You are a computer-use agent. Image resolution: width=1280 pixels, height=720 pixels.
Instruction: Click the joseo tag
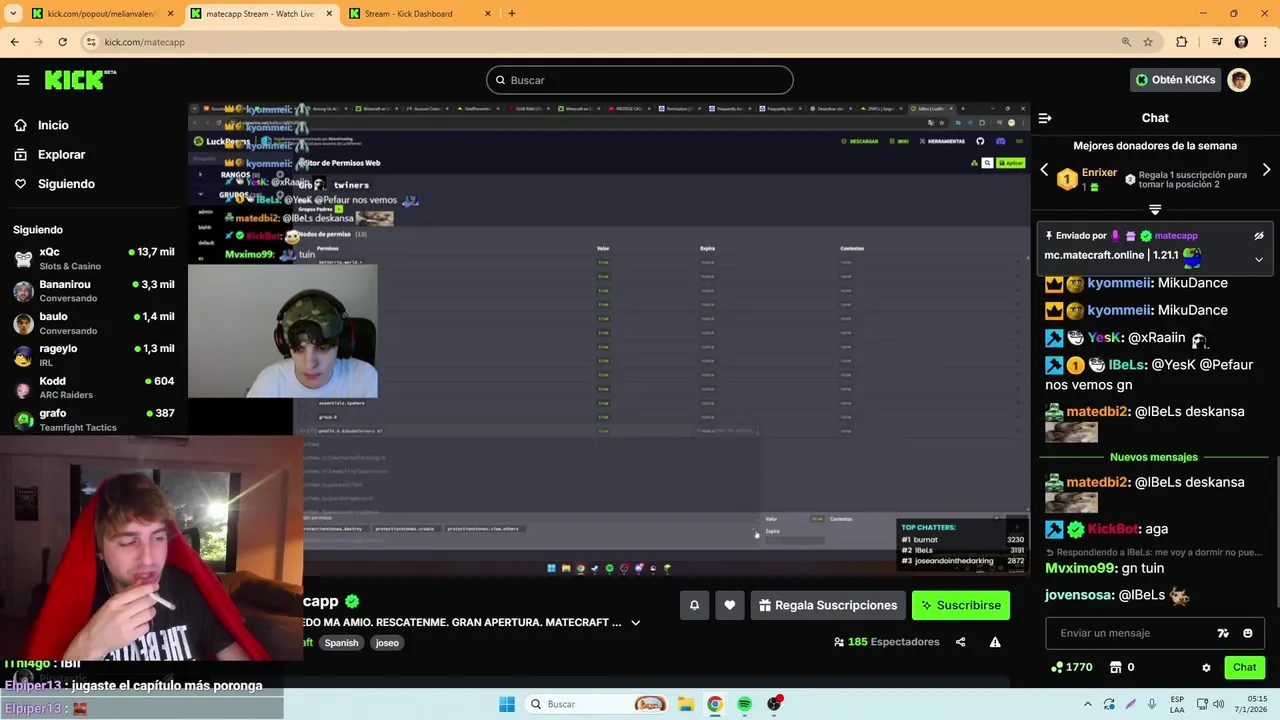387,643
